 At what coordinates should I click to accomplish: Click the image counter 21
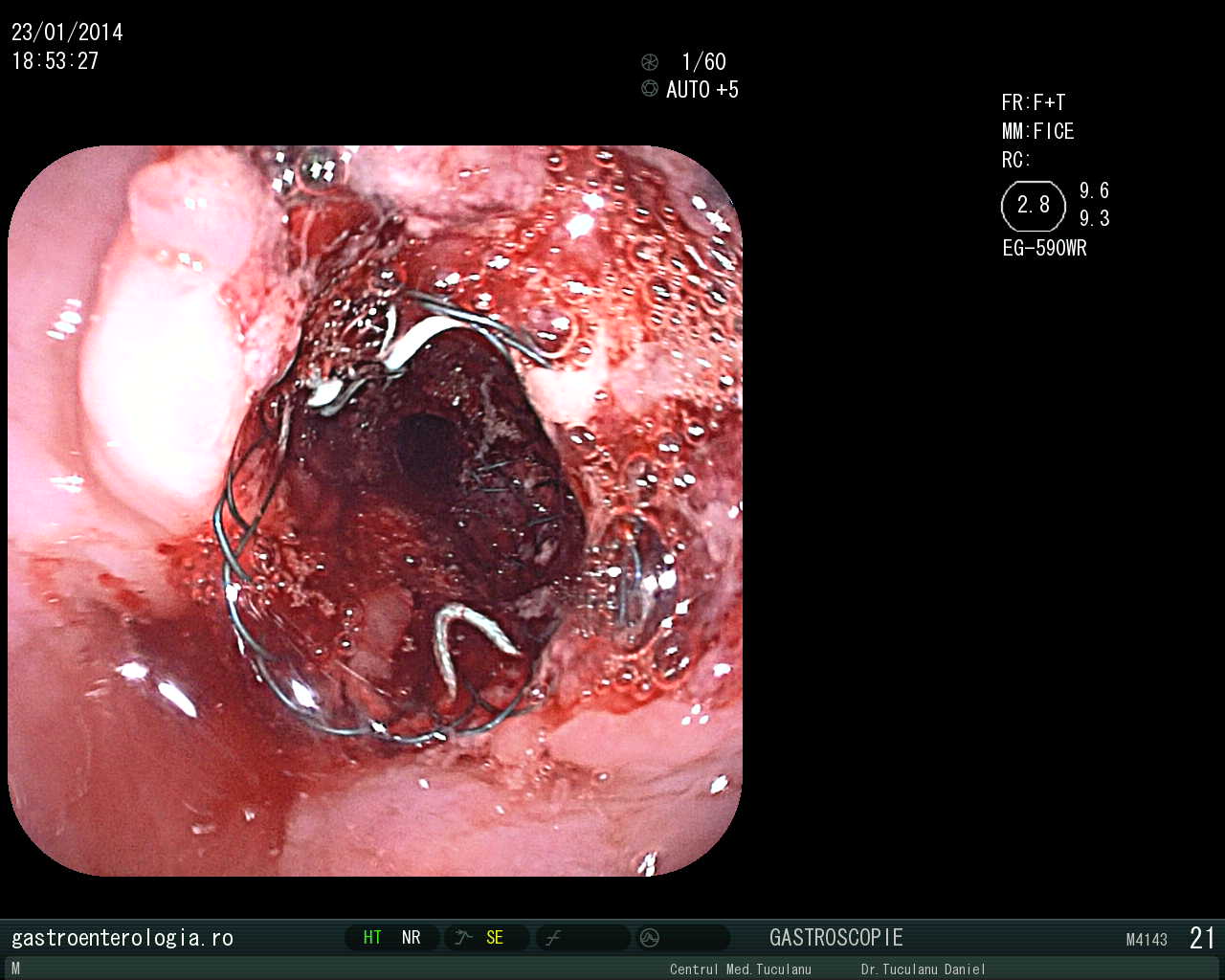pos(1202,938)
